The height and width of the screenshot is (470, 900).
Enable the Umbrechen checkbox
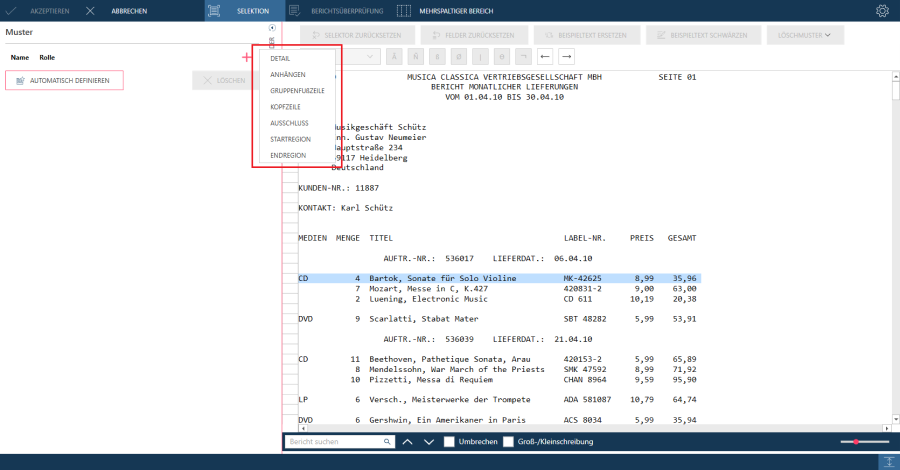[449, 441]
